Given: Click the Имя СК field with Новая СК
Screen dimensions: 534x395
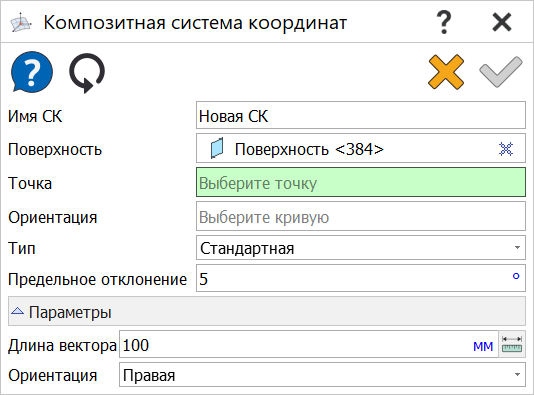Looking at the screenshot, I should coord(361,115).
